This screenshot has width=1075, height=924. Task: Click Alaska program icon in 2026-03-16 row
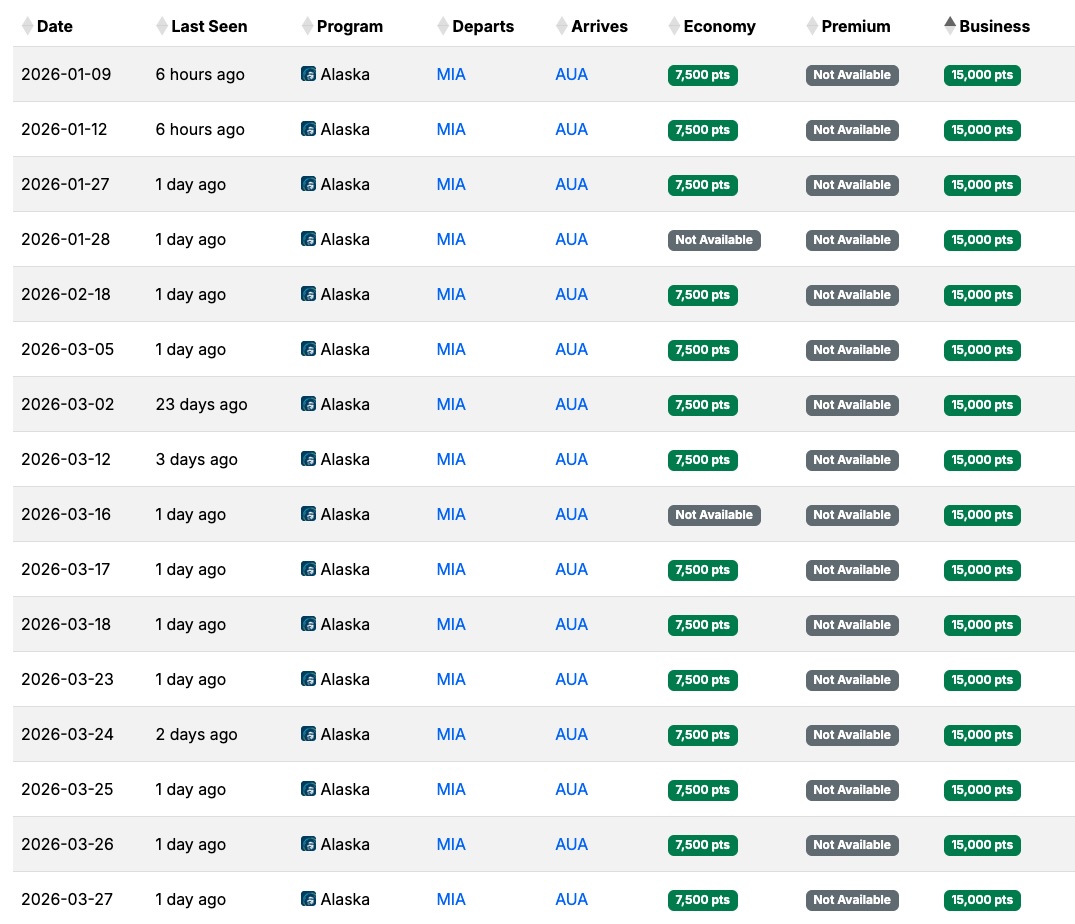coord(309,514)
